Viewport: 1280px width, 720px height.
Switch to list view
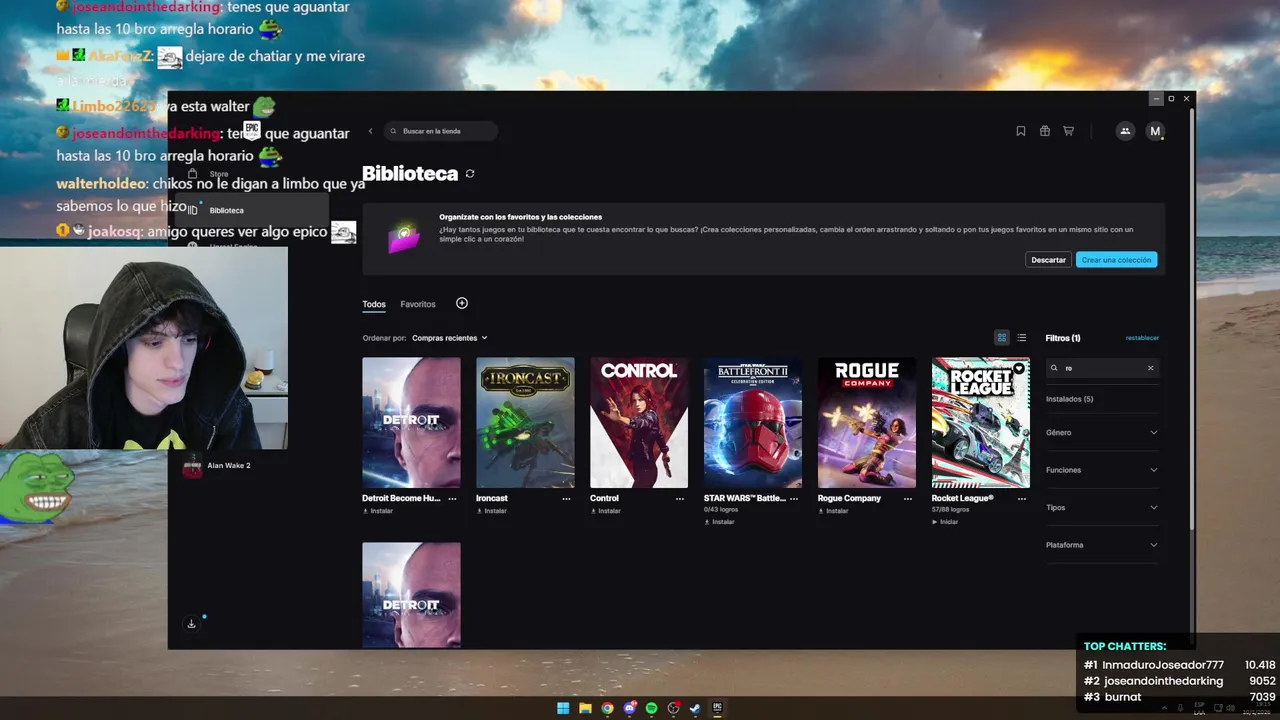tap(1021, 338)
